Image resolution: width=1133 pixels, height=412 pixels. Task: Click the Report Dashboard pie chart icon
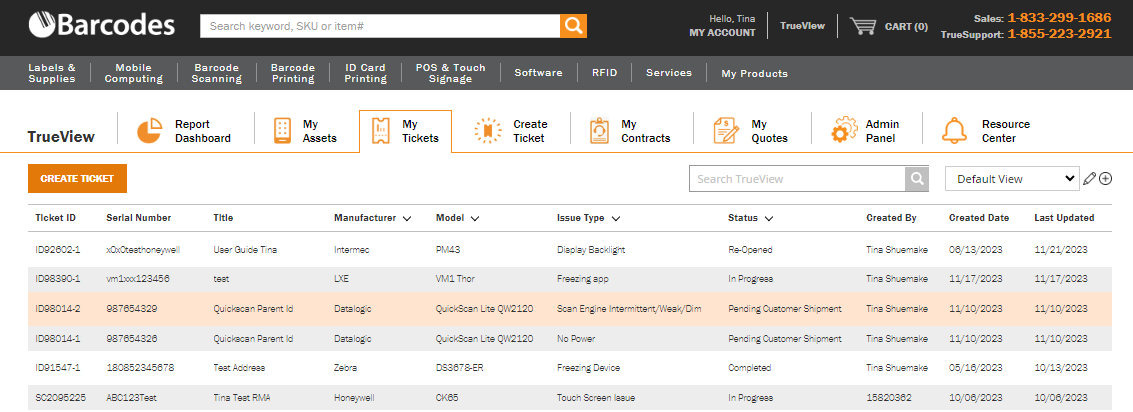click(x=150, y=131)
